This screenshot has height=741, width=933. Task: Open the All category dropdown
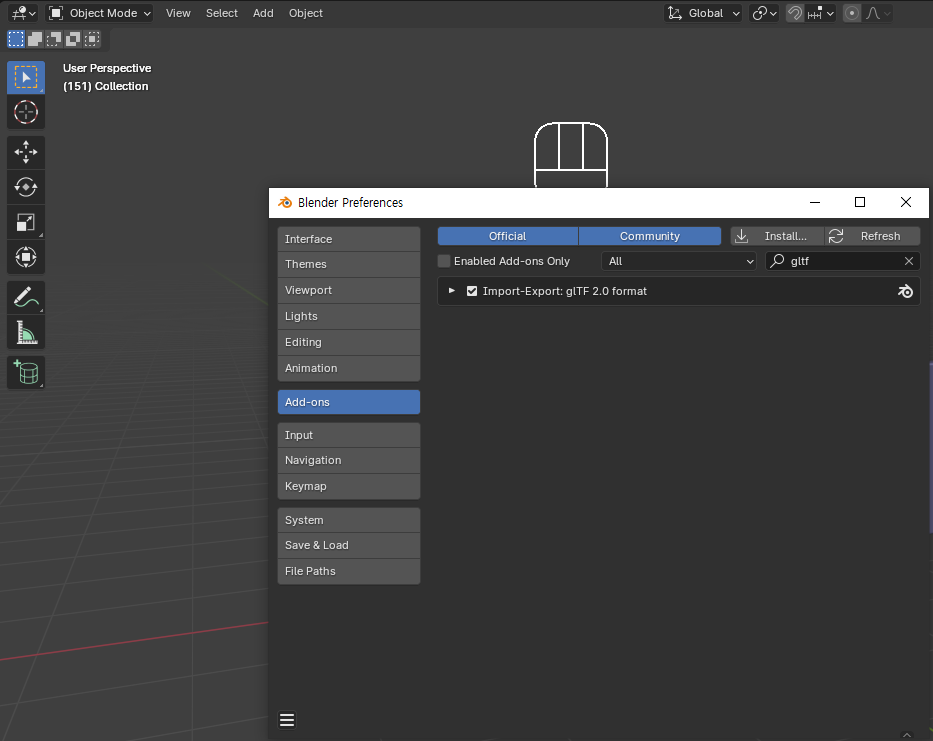679,261
